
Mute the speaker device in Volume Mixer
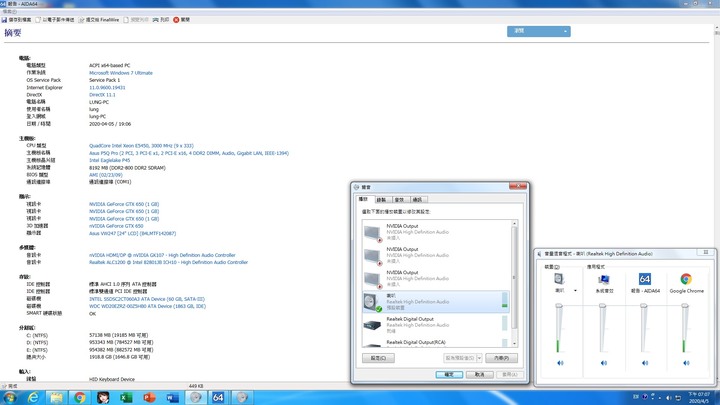(560, 363)
